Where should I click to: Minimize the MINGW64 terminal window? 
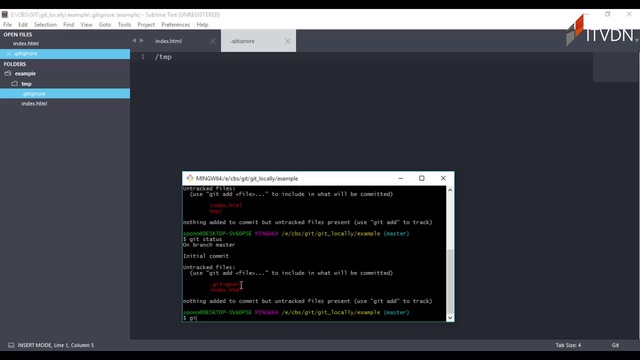[400, 178]
